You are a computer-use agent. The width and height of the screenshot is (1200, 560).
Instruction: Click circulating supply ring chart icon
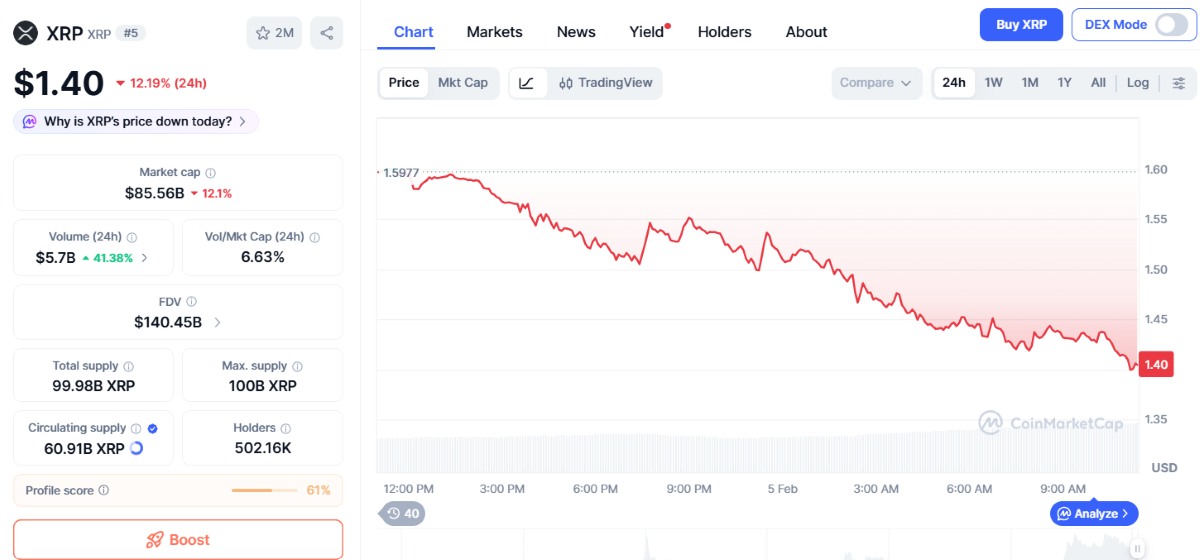tap(137, 449)
